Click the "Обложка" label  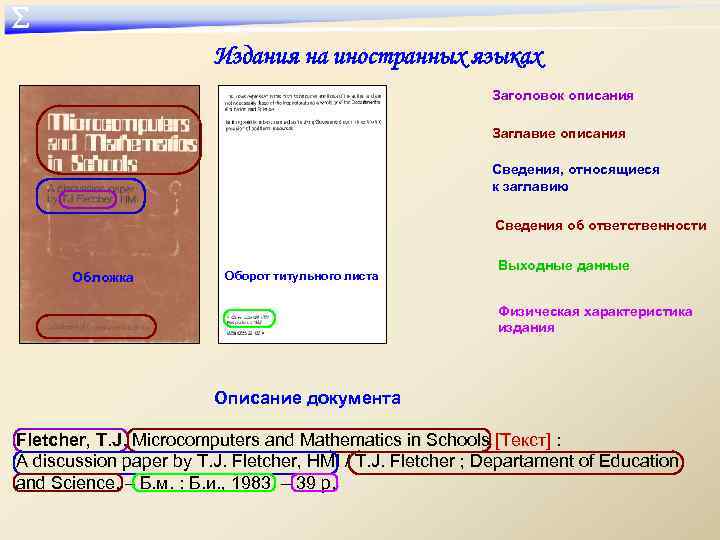tap(103, 277)
